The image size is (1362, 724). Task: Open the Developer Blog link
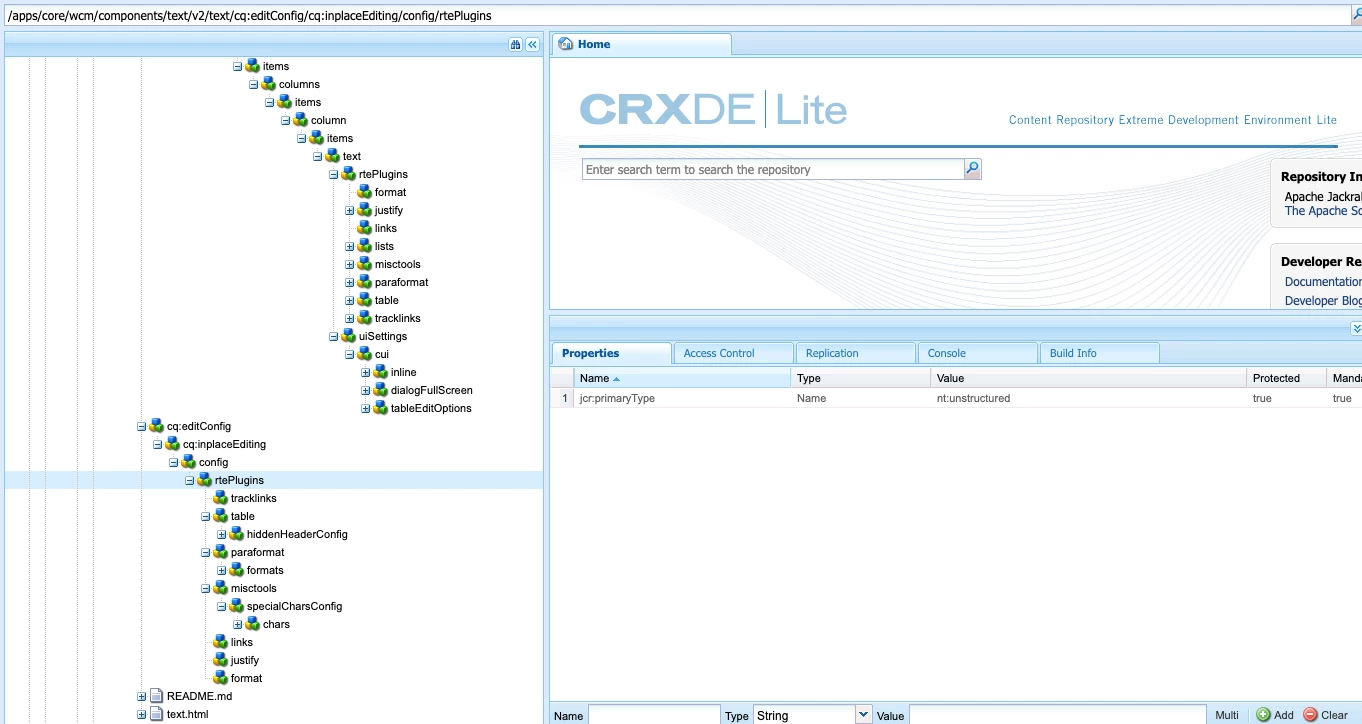[x=1323, y=301]
